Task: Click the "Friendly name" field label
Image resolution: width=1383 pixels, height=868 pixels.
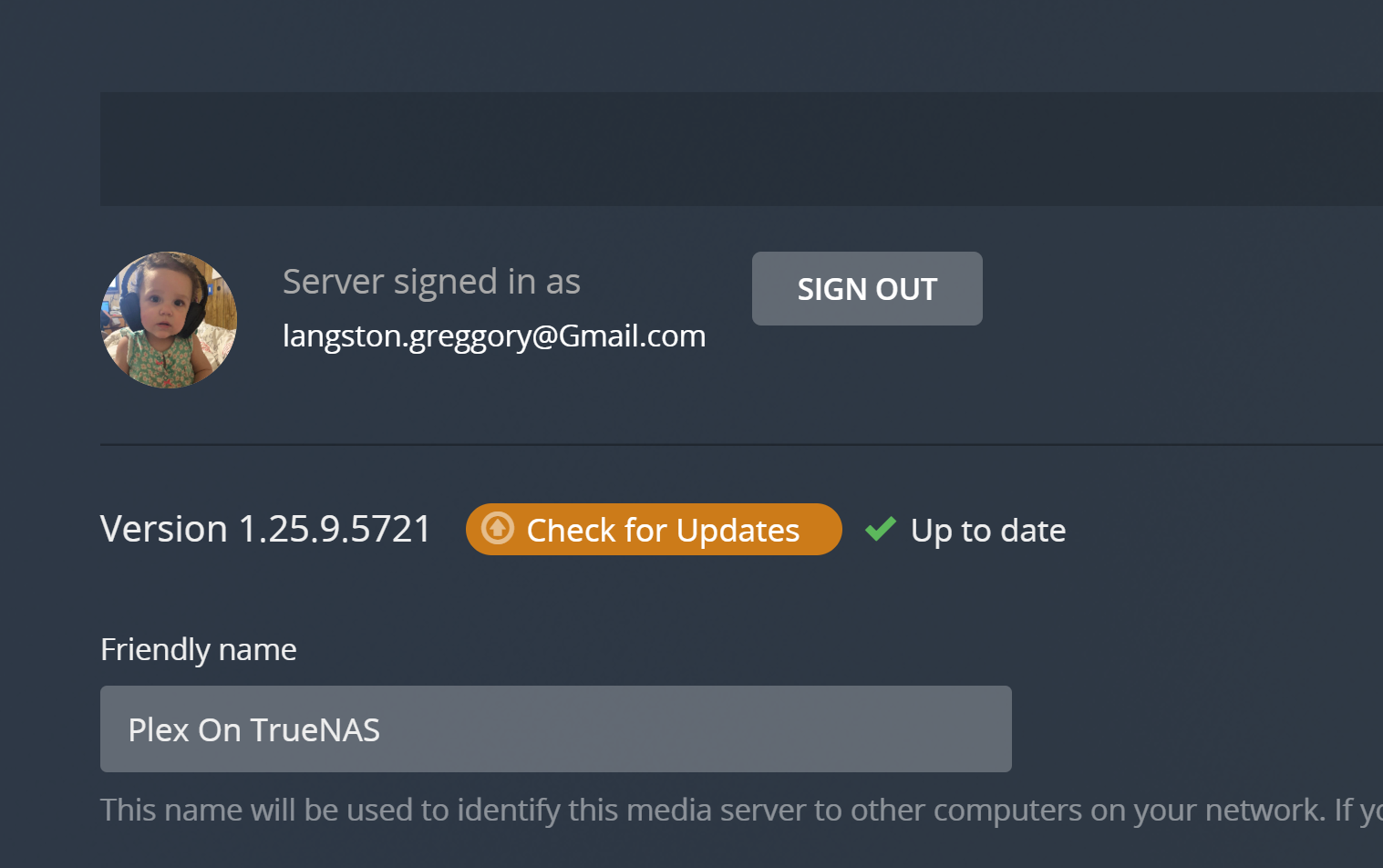Action: (x=199, y=649)
